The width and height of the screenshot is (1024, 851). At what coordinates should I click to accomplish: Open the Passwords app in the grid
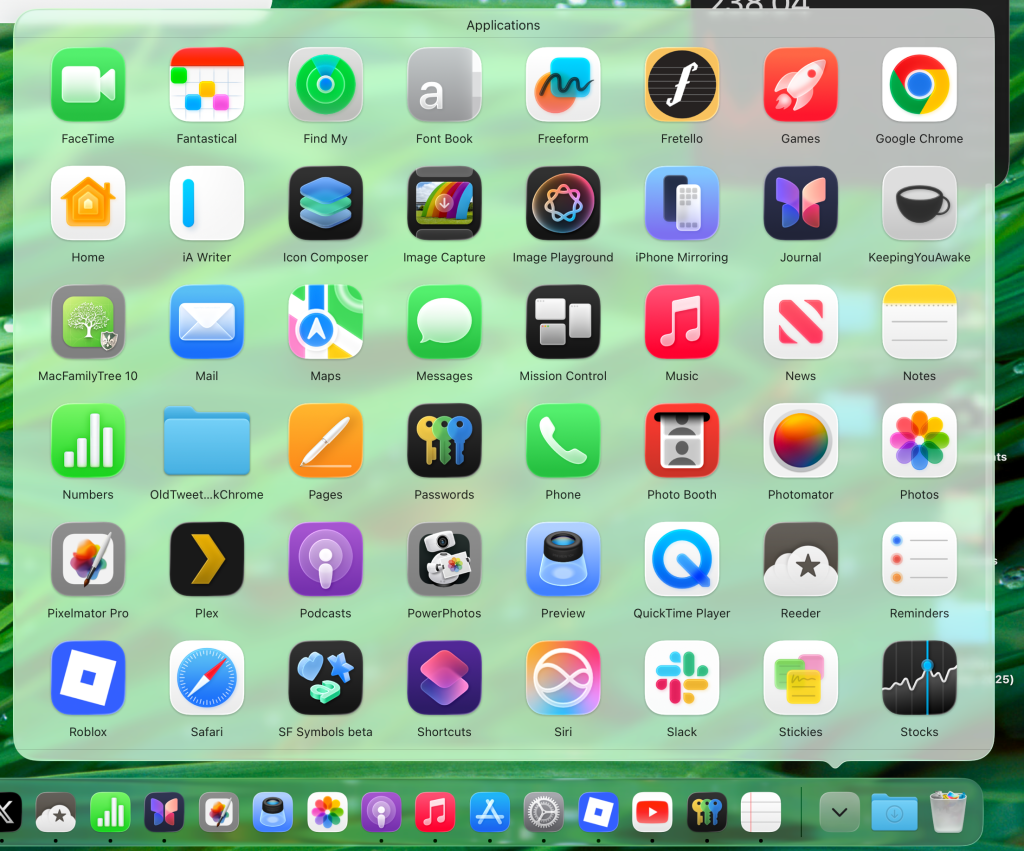coord(444,441)
